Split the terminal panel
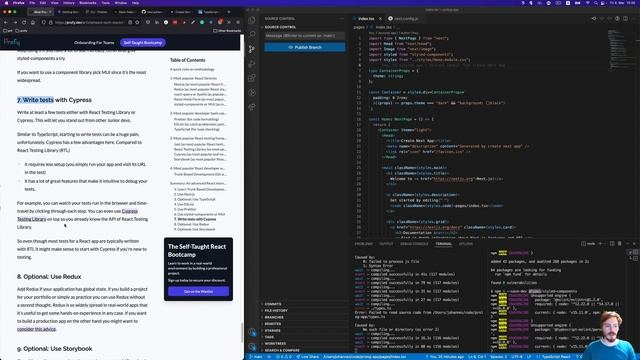 click(x=612, y=244)
